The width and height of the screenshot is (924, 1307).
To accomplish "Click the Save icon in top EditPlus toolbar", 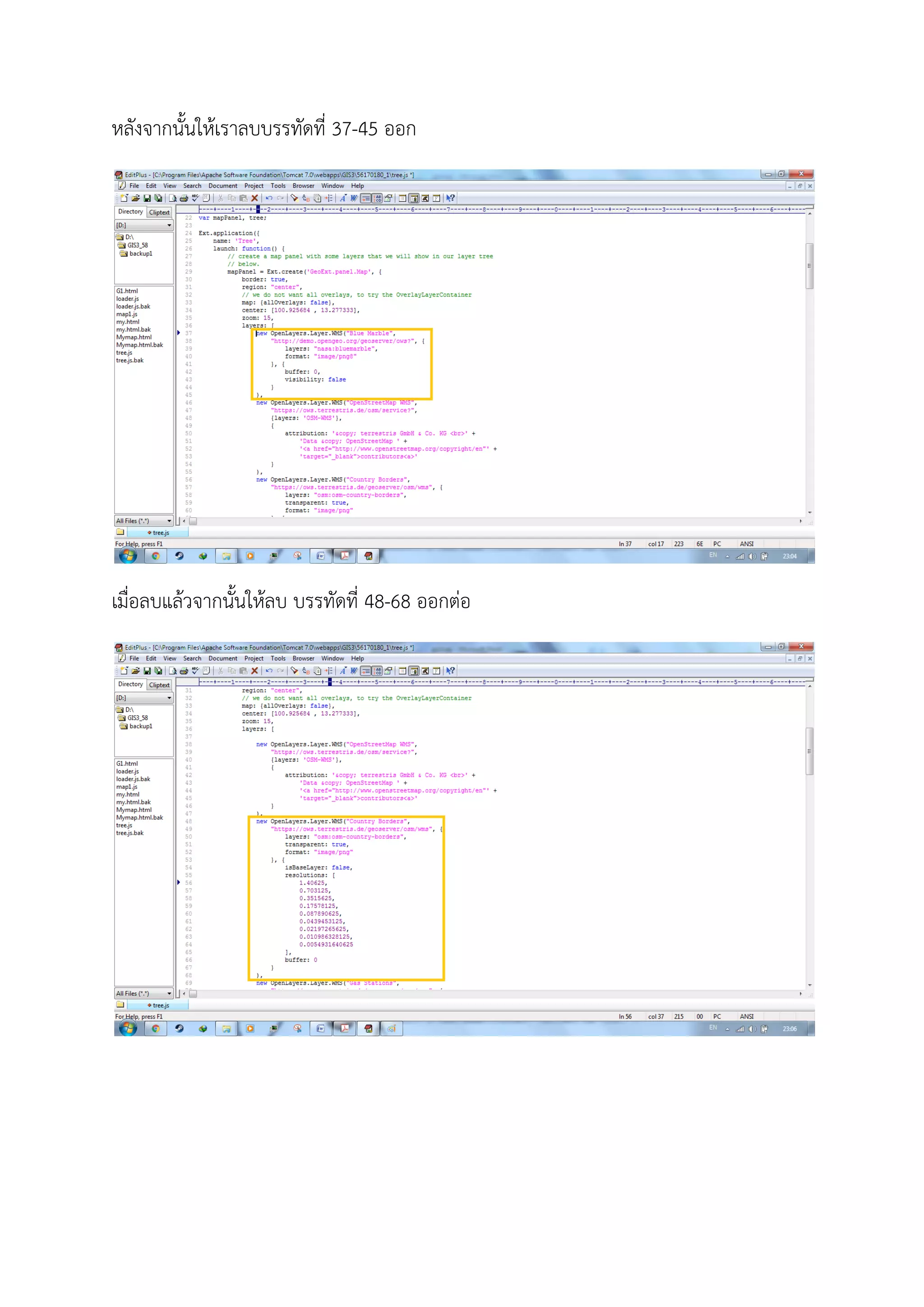I will [147, 198].
